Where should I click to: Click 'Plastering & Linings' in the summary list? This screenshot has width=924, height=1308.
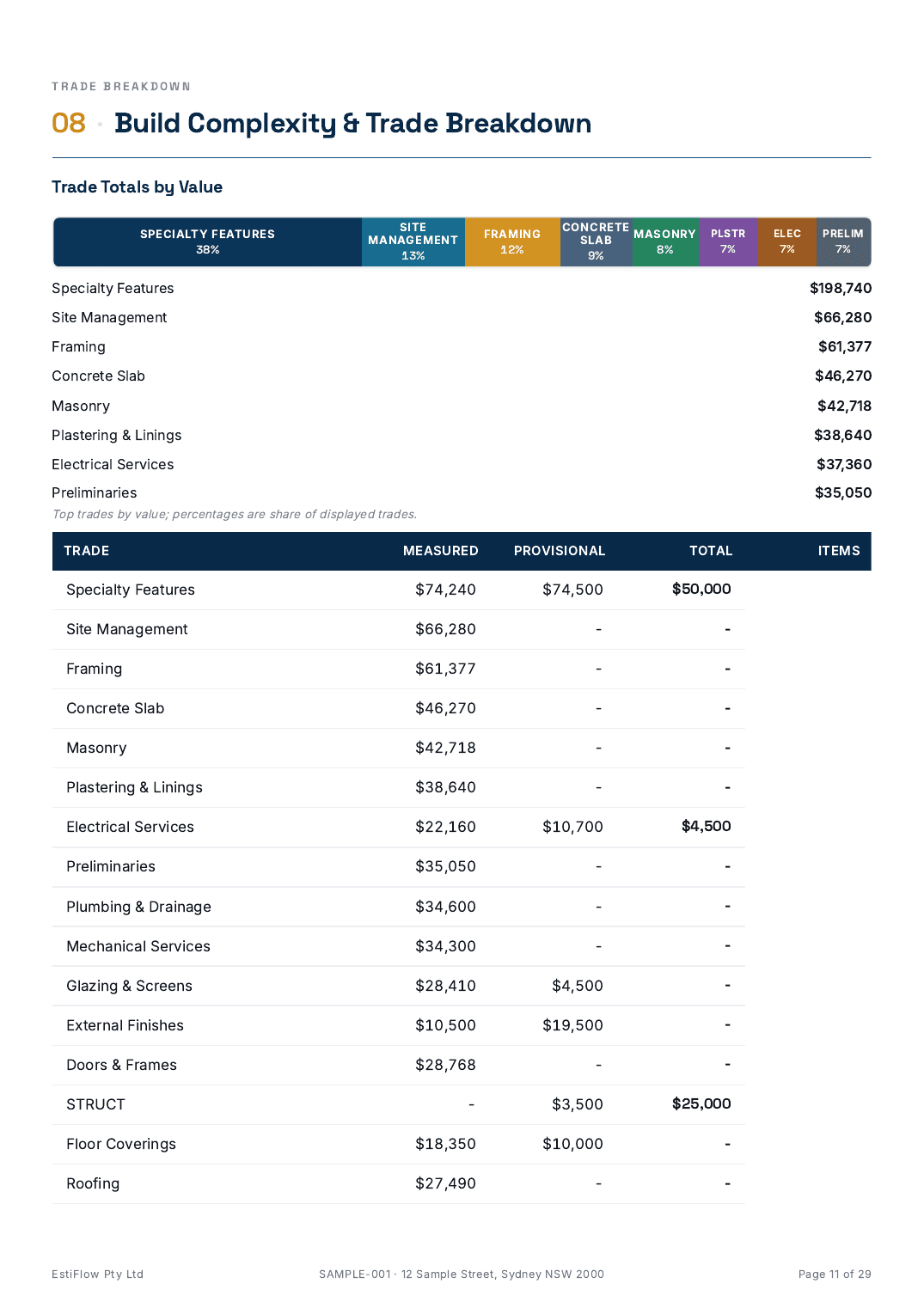pos(117,436)
